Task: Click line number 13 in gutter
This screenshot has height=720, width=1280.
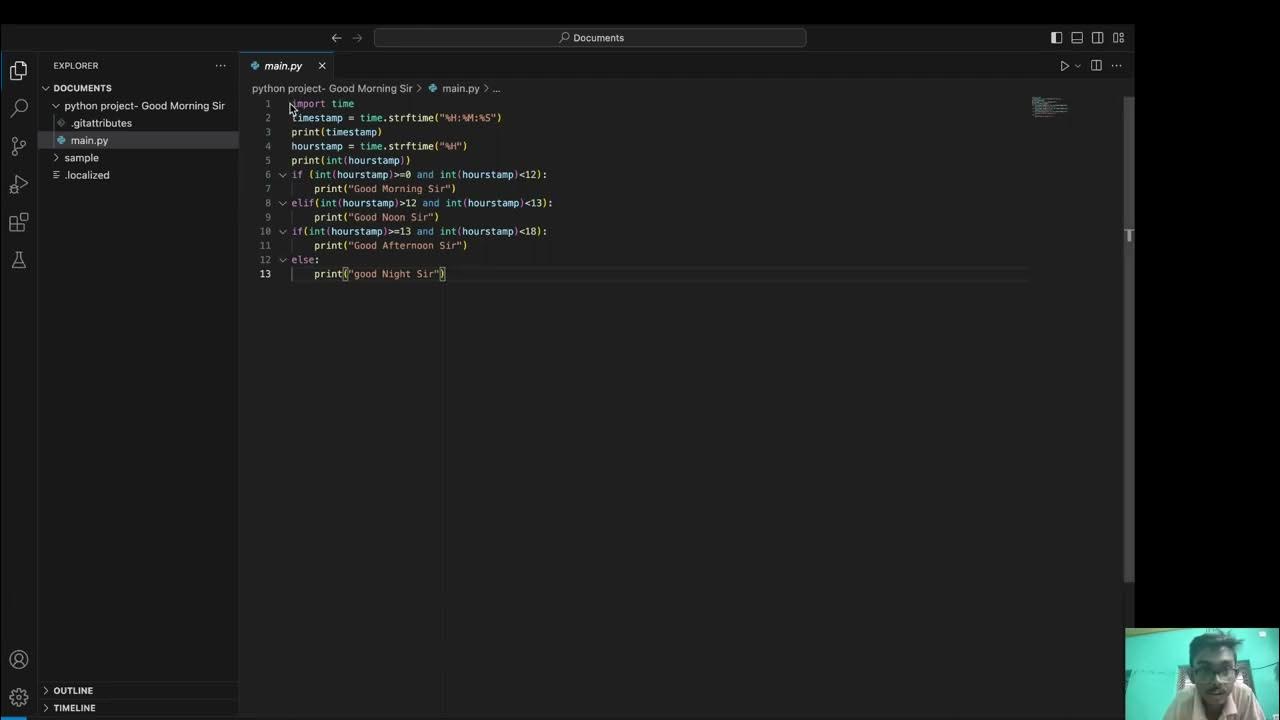Action: pos(265,274)
